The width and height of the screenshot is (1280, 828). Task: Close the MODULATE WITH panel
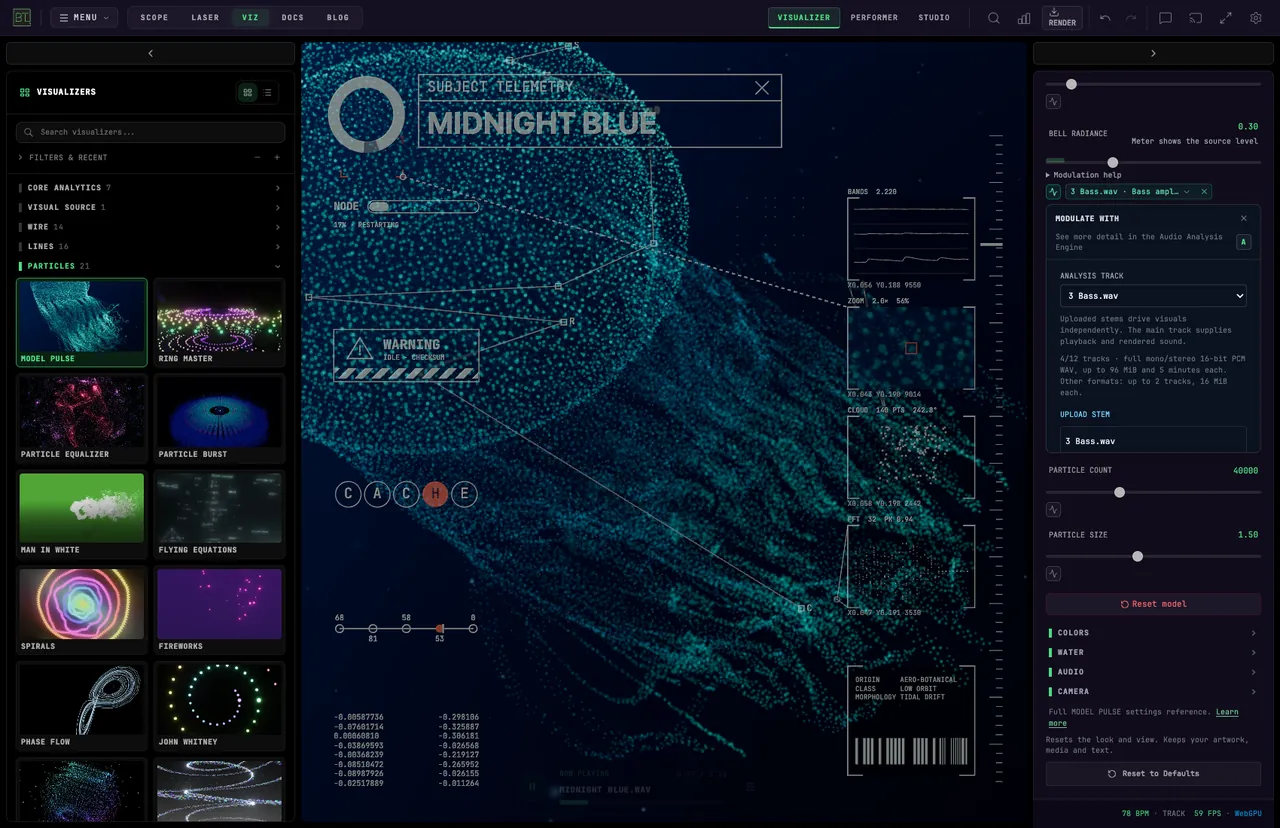tap(1244, 218)
